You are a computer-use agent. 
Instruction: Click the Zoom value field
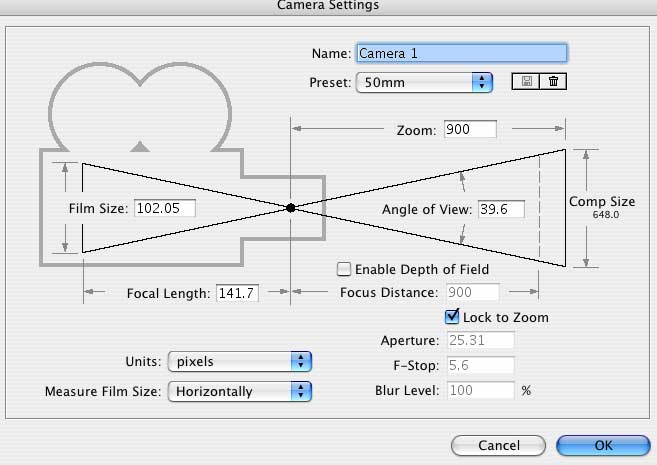[x=470, y=130]
